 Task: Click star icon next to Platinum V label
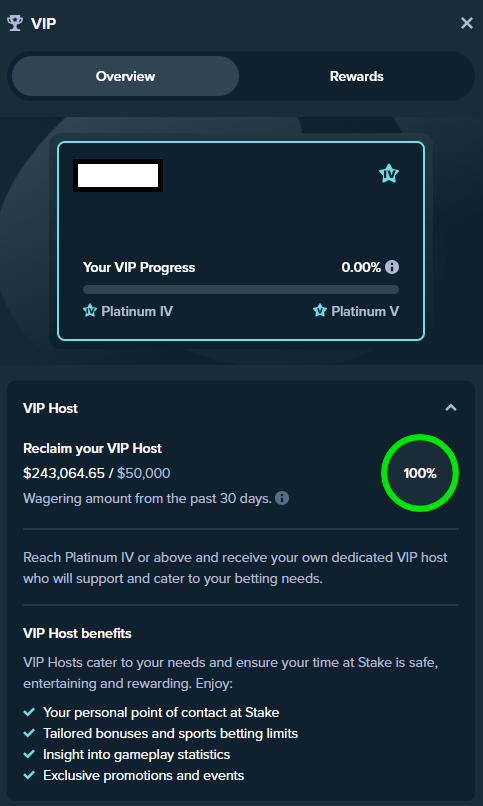click(320, 311)
